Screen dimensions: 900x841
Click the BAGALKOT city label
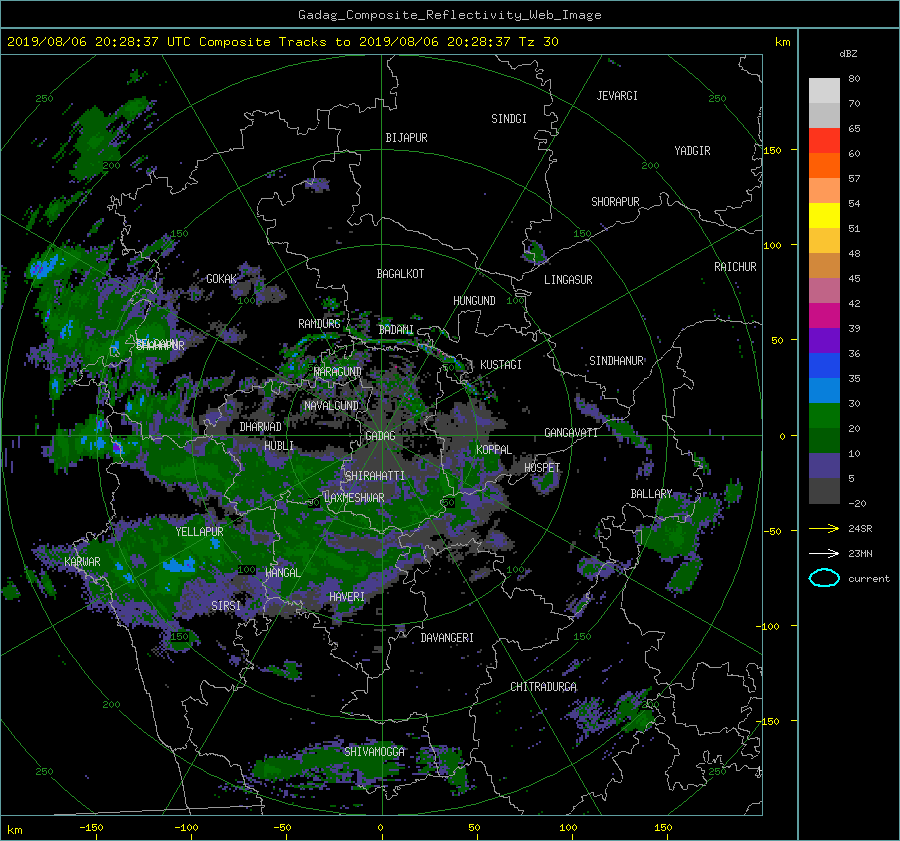click(x=400, y=274)
